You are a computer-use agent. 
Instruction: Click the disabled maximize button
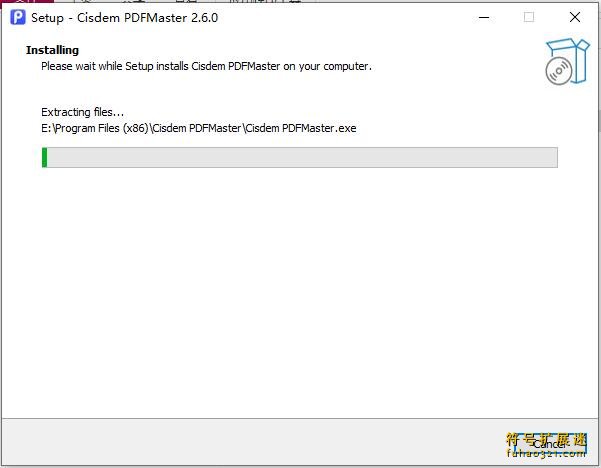click(x=529, y=17)
